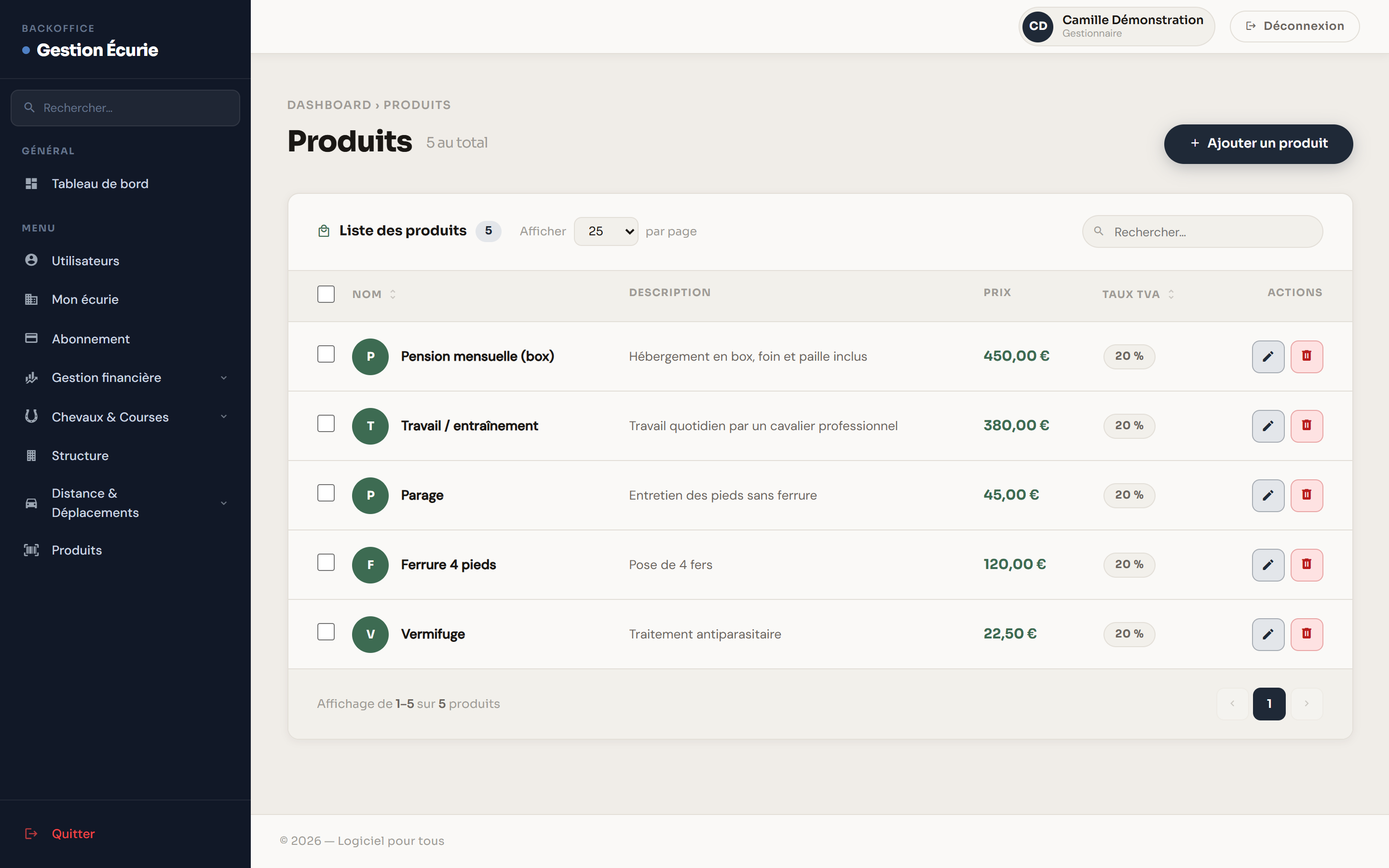Edit the Pension mensuelle (box) product

pos(1268,356)
